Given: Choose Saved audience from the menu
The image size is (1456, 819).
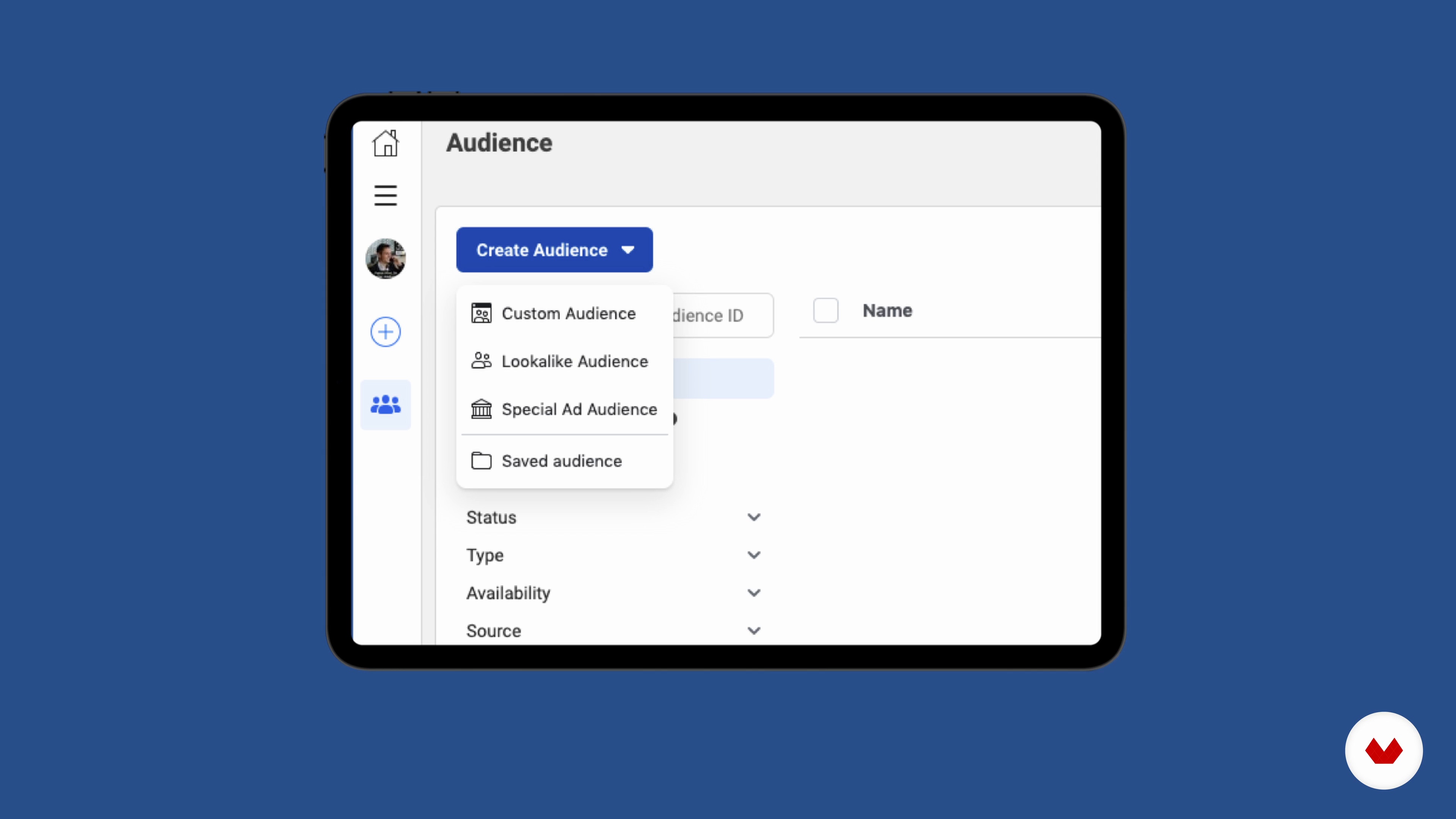Looking at the screenshot, I should click(565, 461).
